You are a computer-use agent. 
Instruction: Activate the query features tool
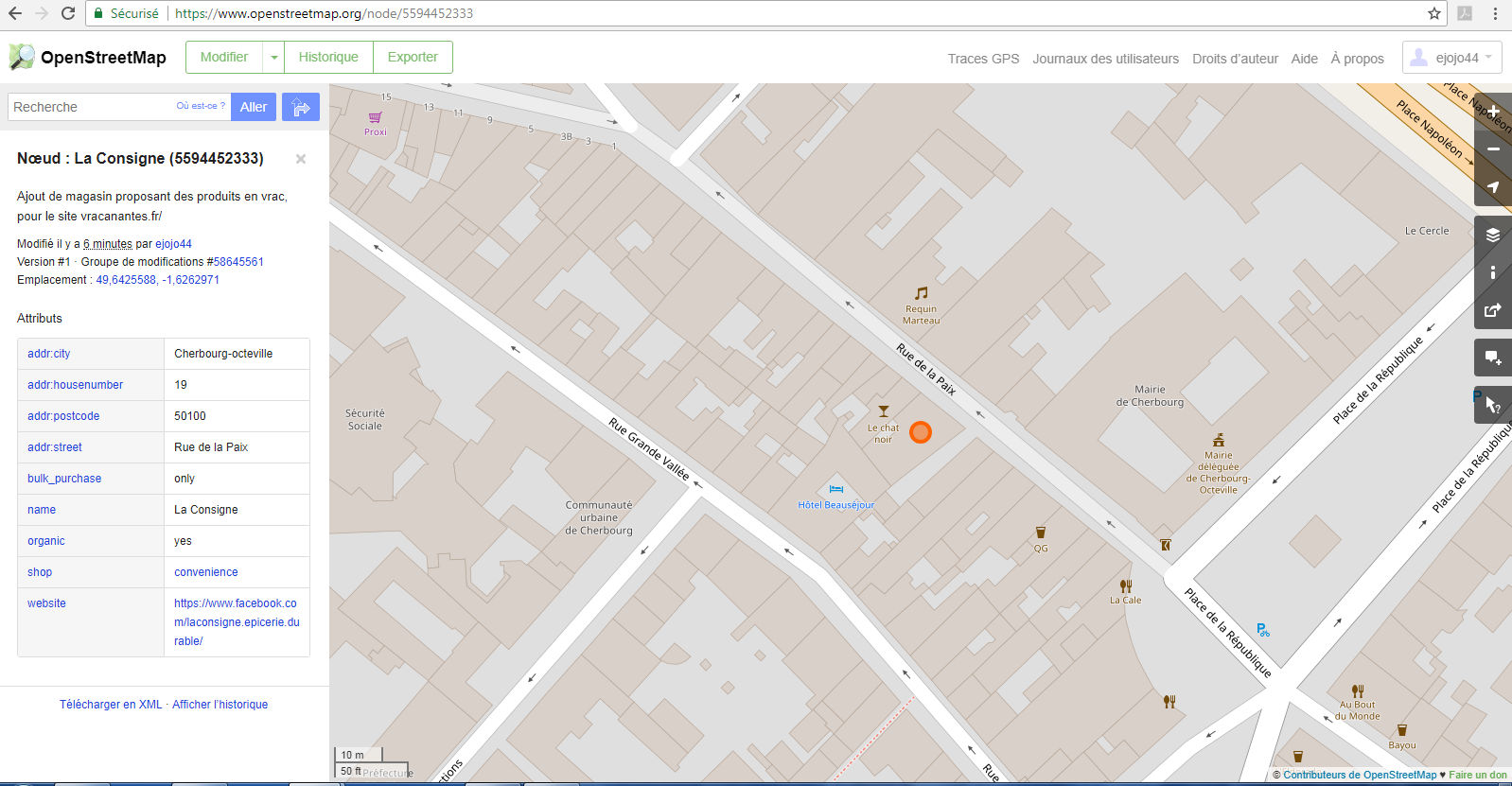click(x=1493, y=405)
